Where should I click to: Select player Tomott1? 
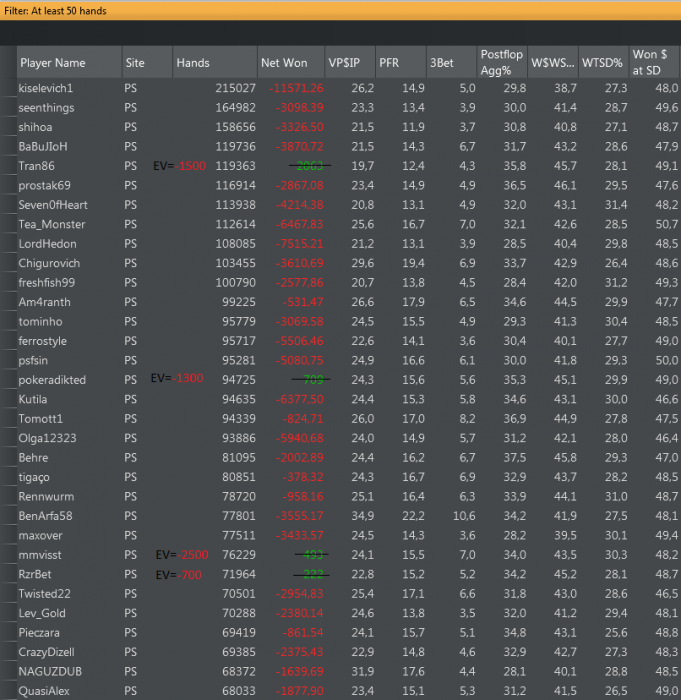[41, 419]
